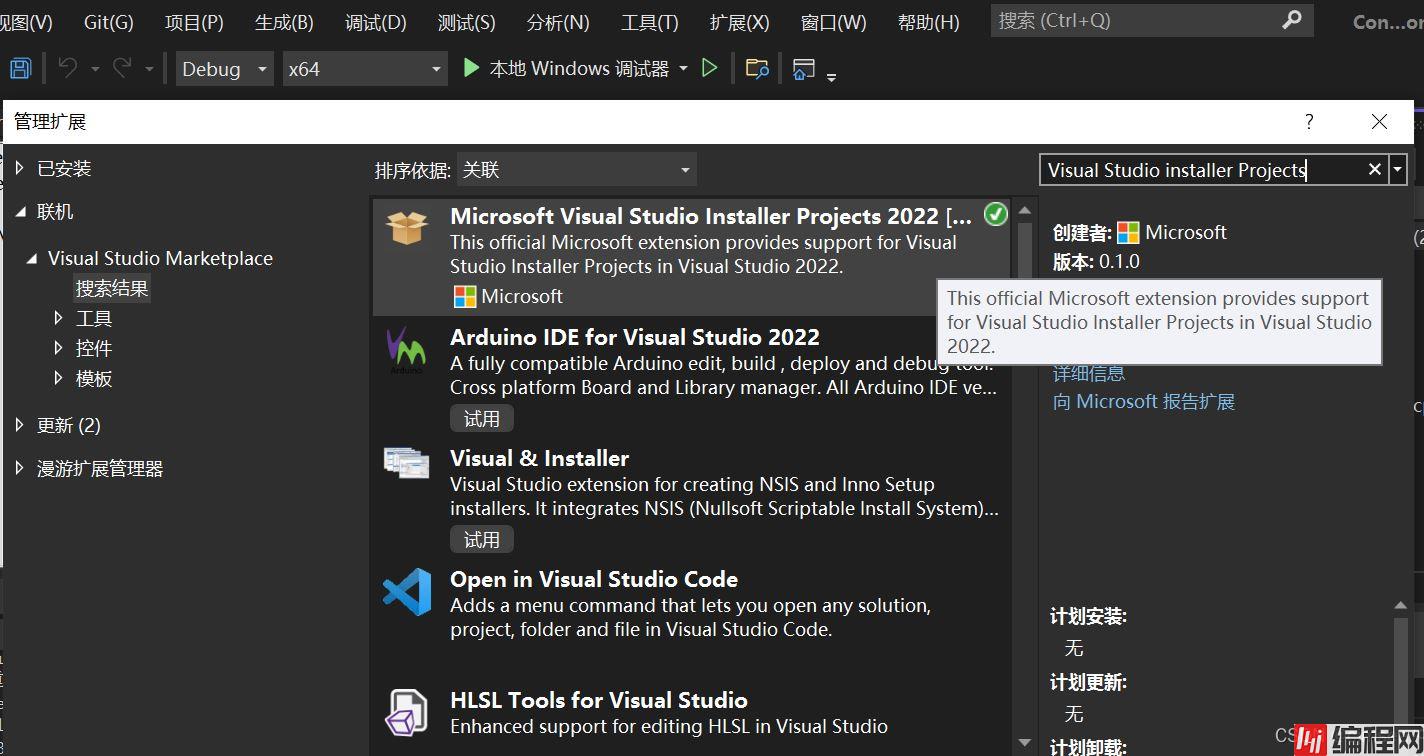Open the 测试(S) menu
The width and height of the screenshot is (1424, 756).
(x=466, y=22)
